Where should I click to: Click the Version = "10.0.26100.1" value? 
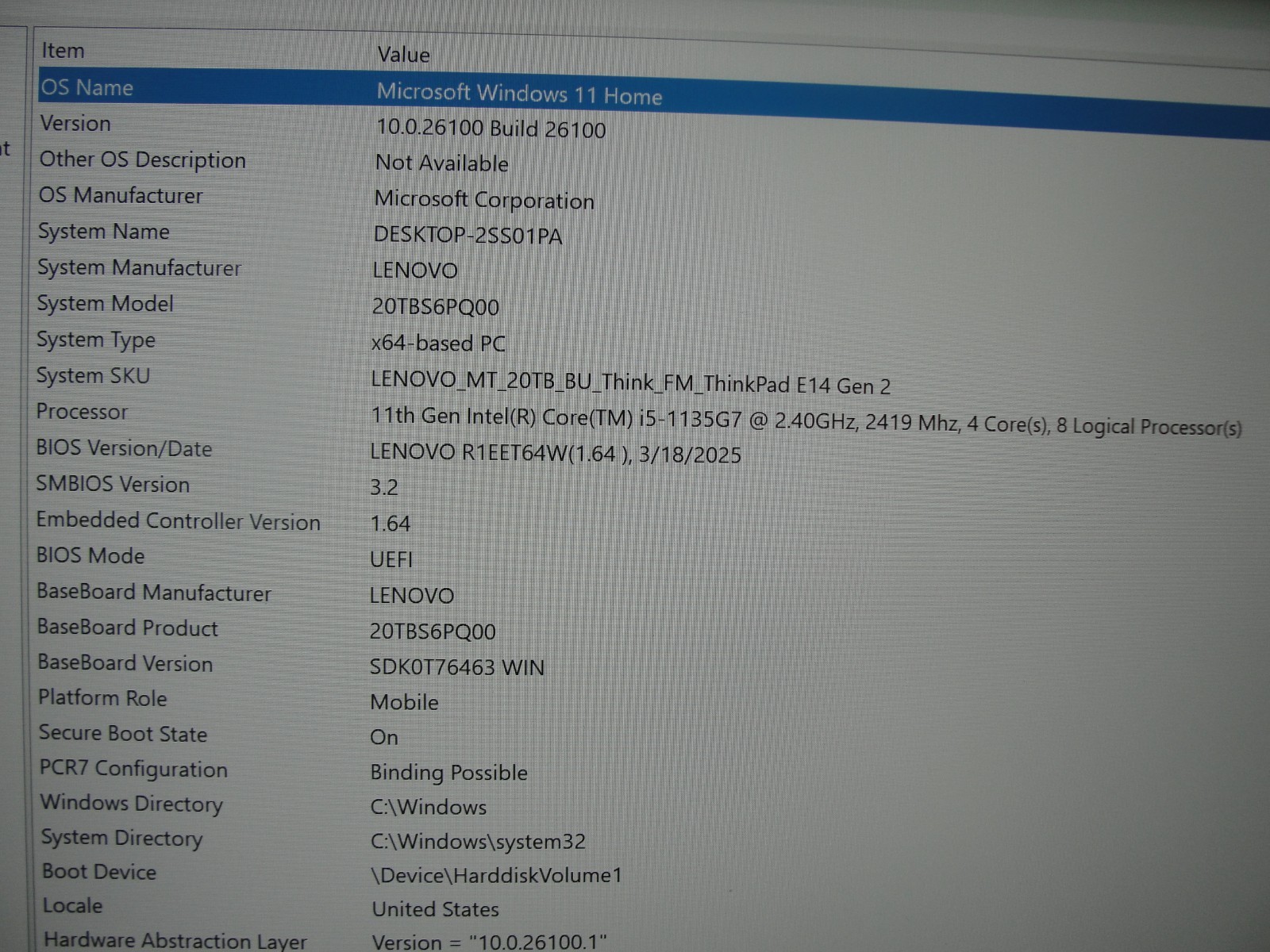(490, 942)
